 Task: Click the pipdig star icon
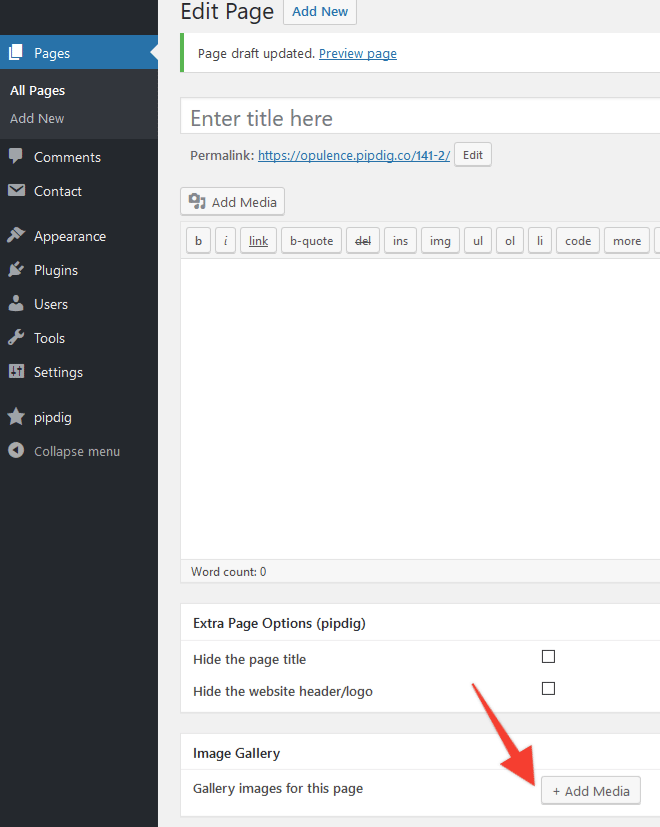(x=16, y=417)
